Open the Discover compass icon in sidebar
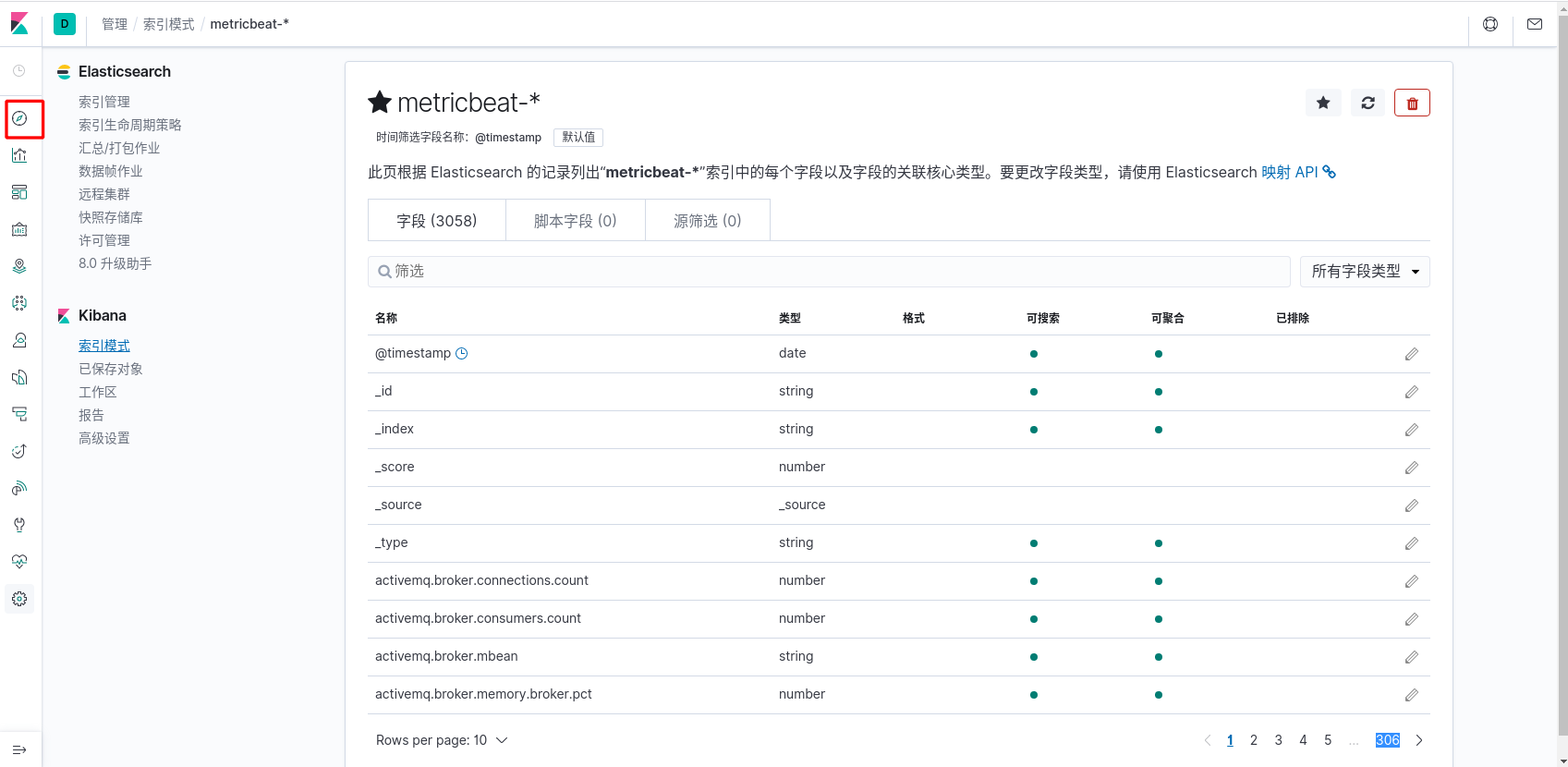 19,118
